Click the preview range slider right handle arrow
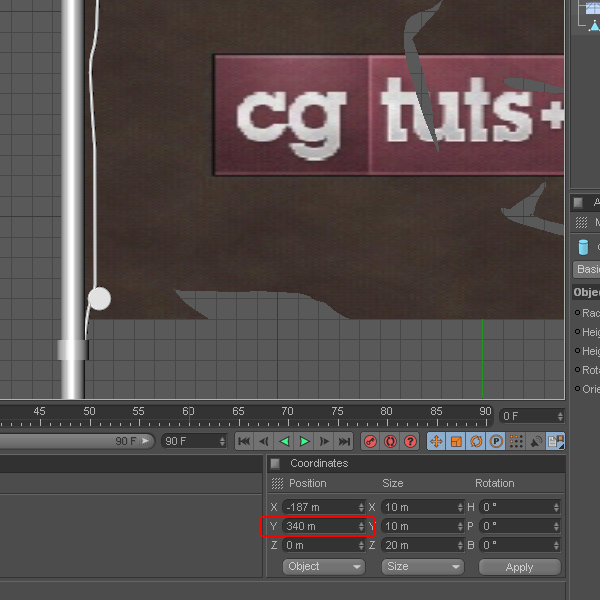 pyautogui.click(x=145, y=441)
